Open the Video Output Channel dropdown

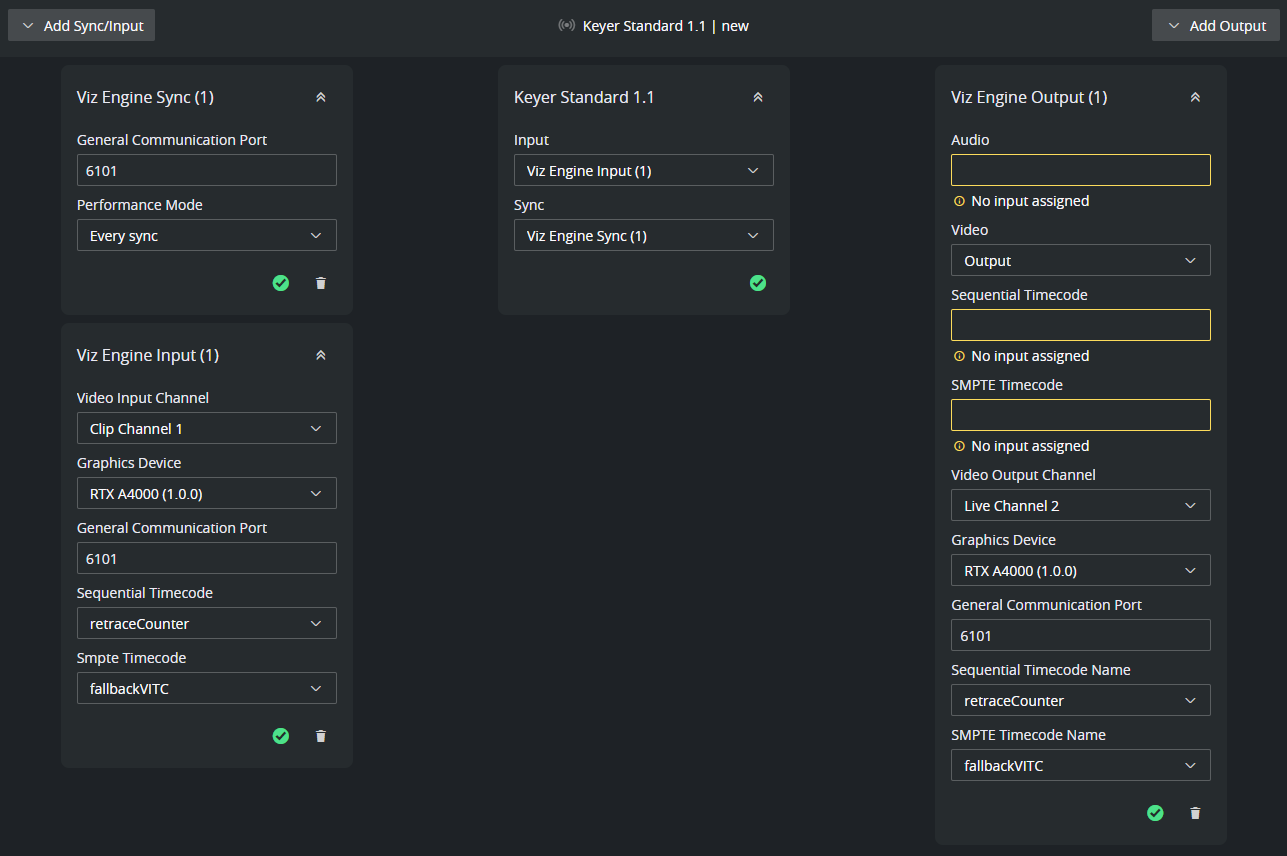pos(1081,506)
